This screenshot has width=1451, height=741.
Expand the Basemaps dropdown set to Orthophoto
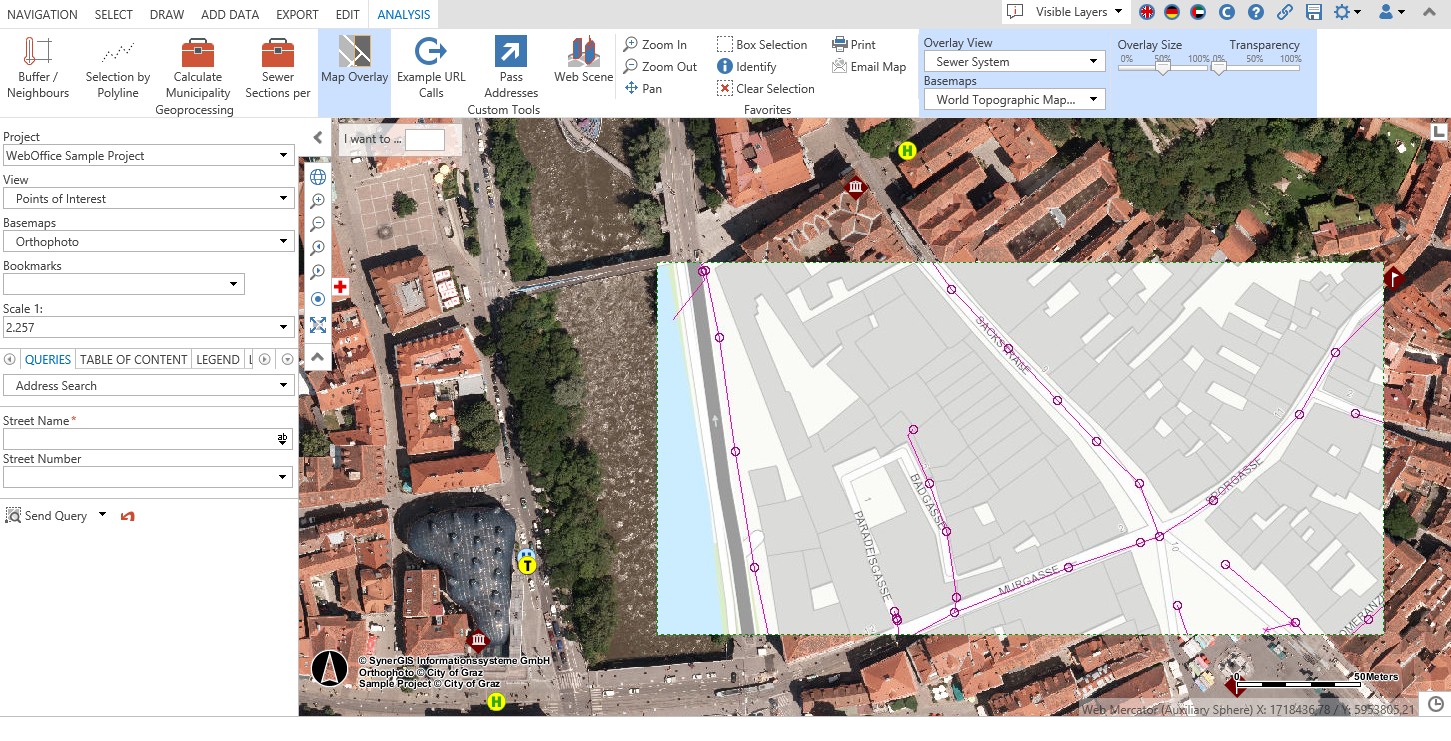click(148, 241)
